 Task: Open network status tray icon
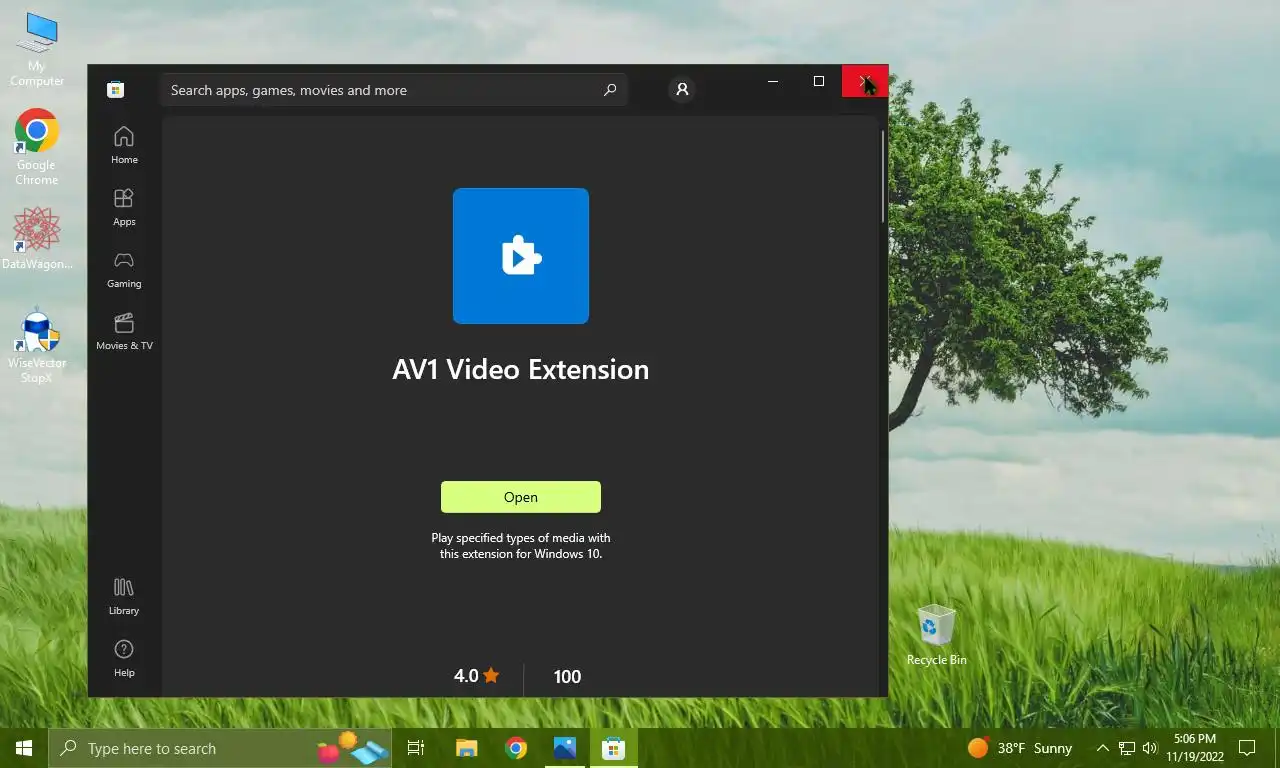pyautogui.click(x=1127, y=748)
